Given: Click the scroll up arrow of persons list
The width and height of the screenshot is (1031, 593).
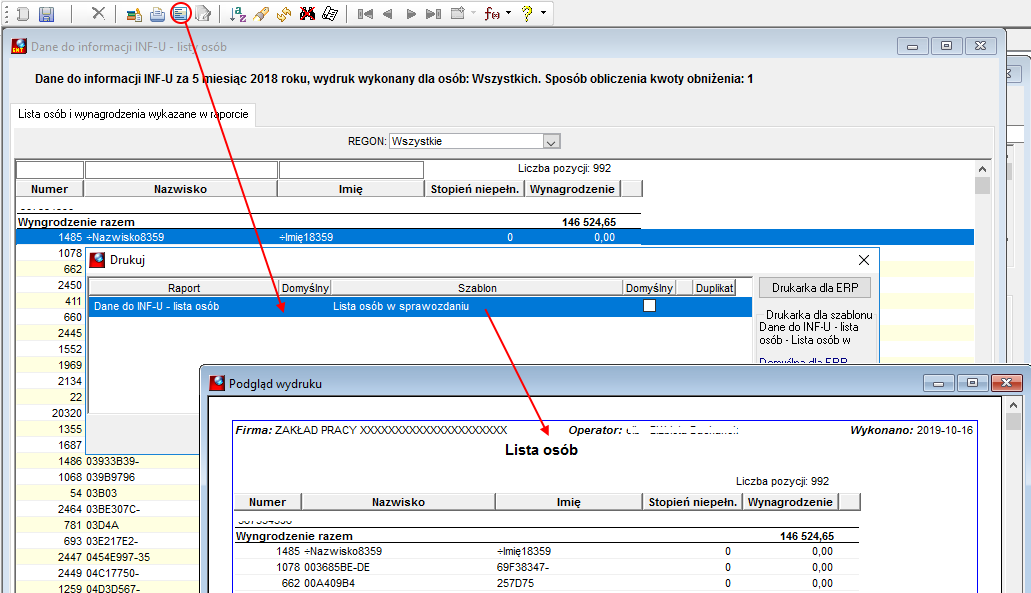Looking at the screenshot, I should [x=982, y=169].
